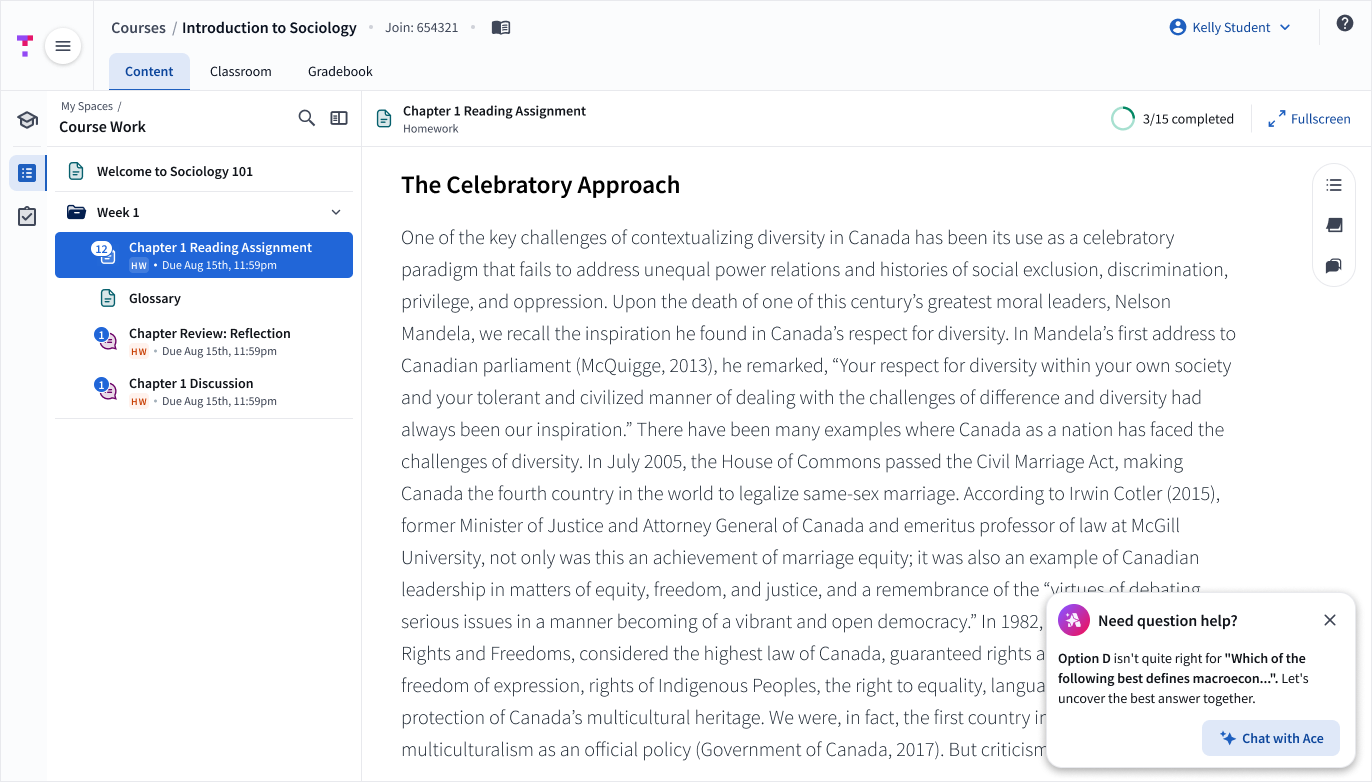Click the 3/15 completed progress indicator
The width and height of the screenshot is (1372, 782).
[1173, 119]
